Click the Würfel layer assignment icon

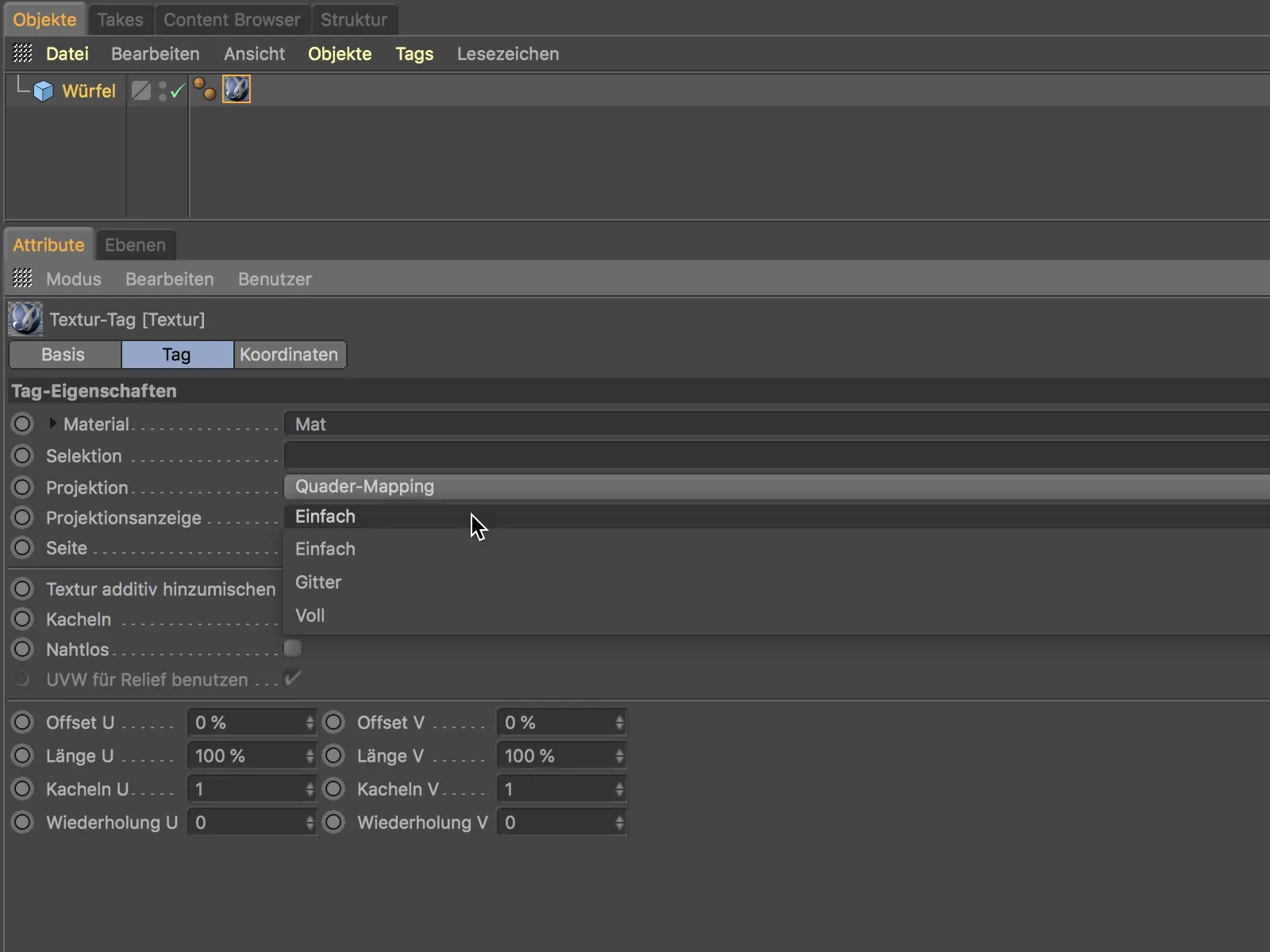[141, 90]
